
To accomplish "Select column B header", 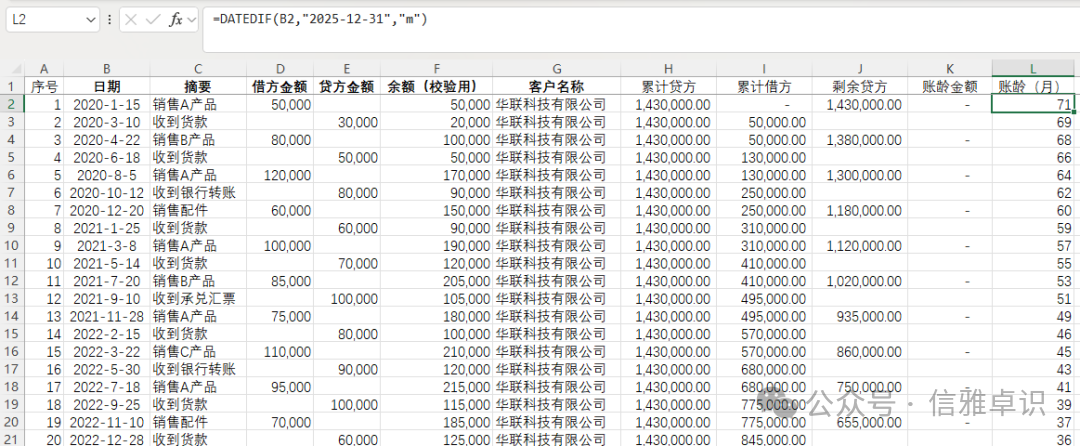I will tap(107, 69).
